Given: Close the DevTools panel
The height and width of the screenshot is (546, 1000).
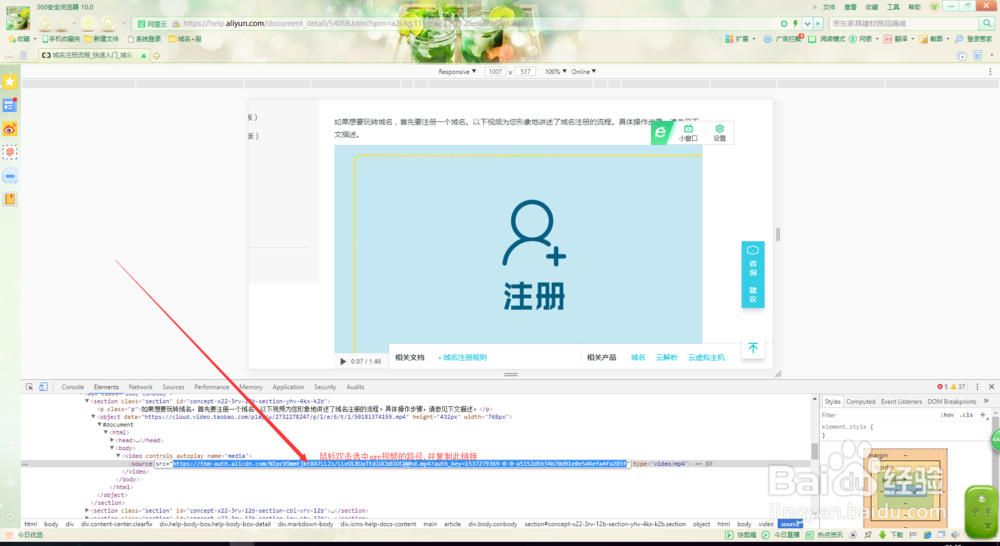Looking at the screenshot, I should (x=992, y=387).
